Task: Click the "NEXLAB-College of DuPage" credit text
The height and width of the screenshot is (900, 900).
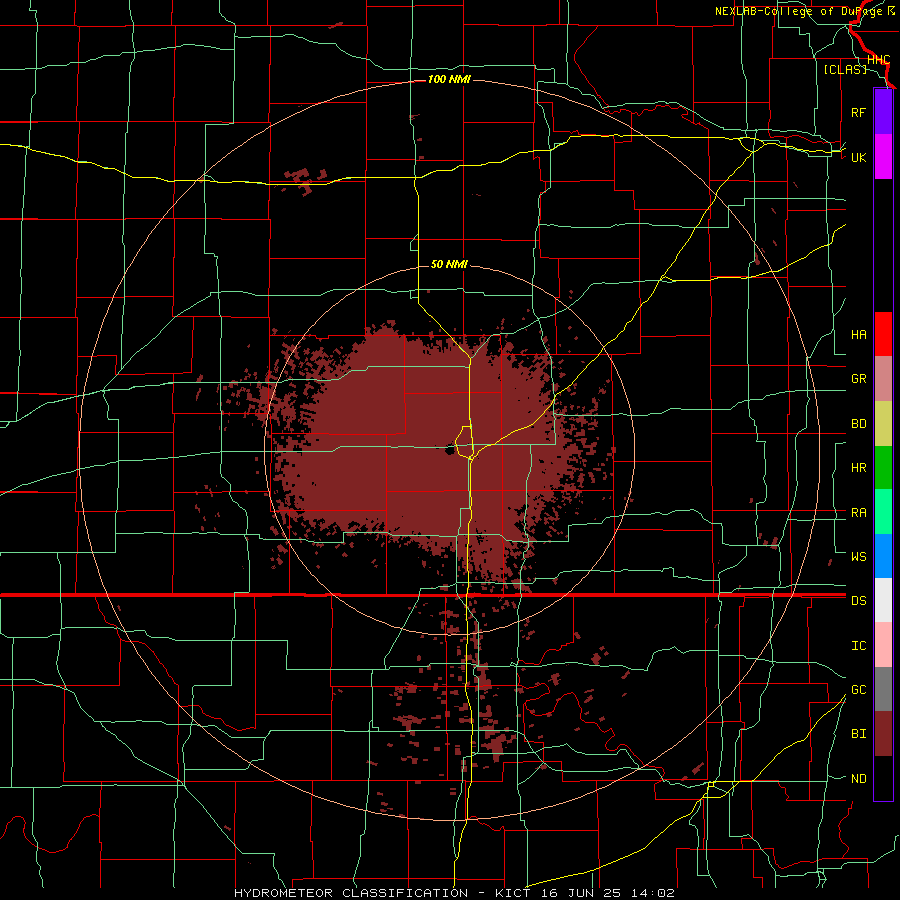Action: point(800,11)
